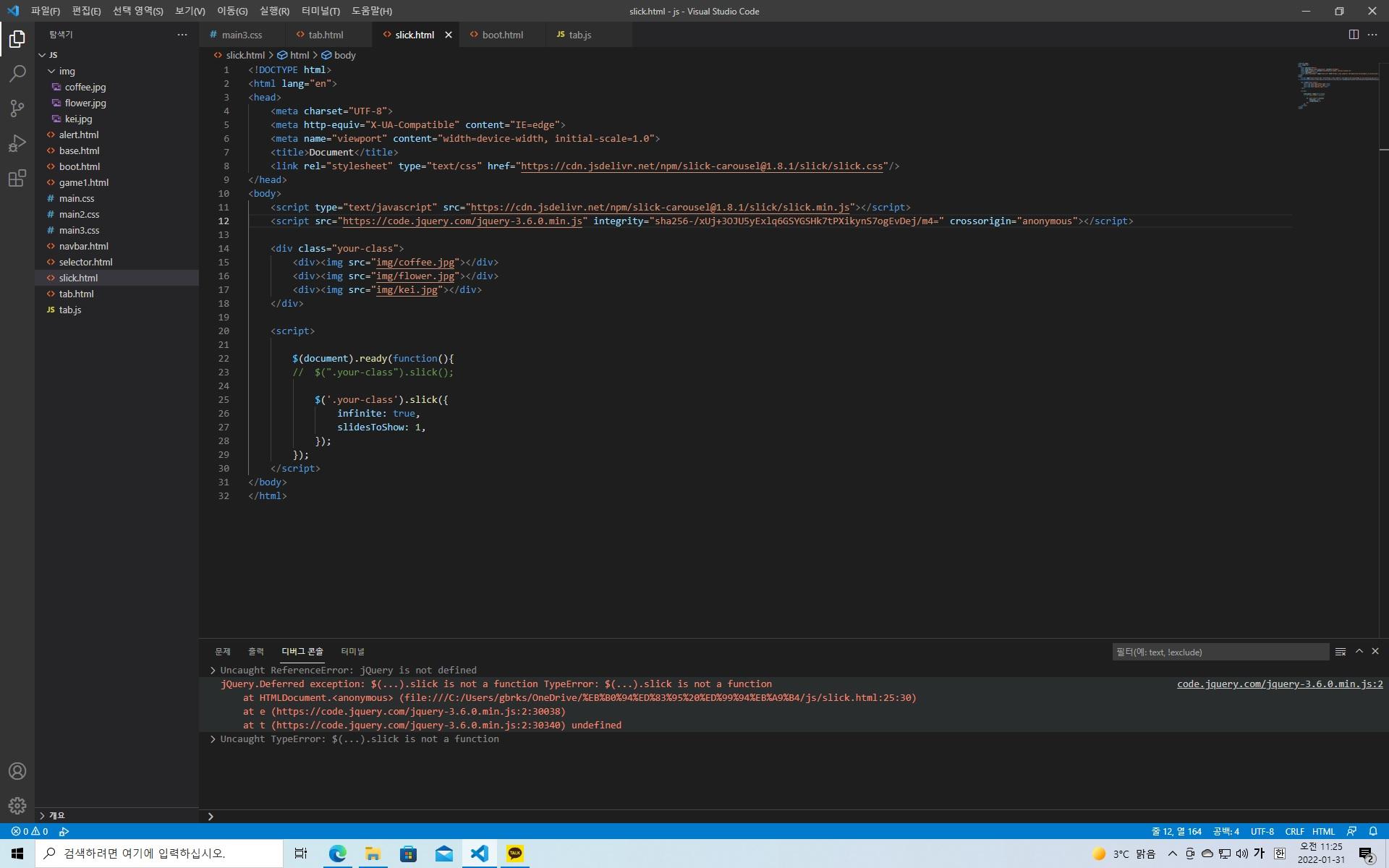Click errors and warnings count in status bar
The image size is (1389, 868).
(30, 831)
